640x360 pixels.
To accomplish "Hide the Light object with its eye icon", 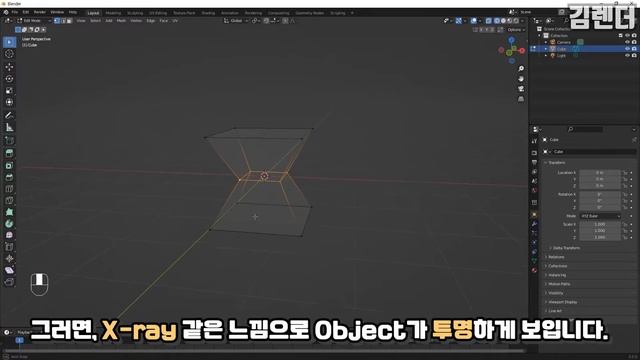I will (627, 55).
